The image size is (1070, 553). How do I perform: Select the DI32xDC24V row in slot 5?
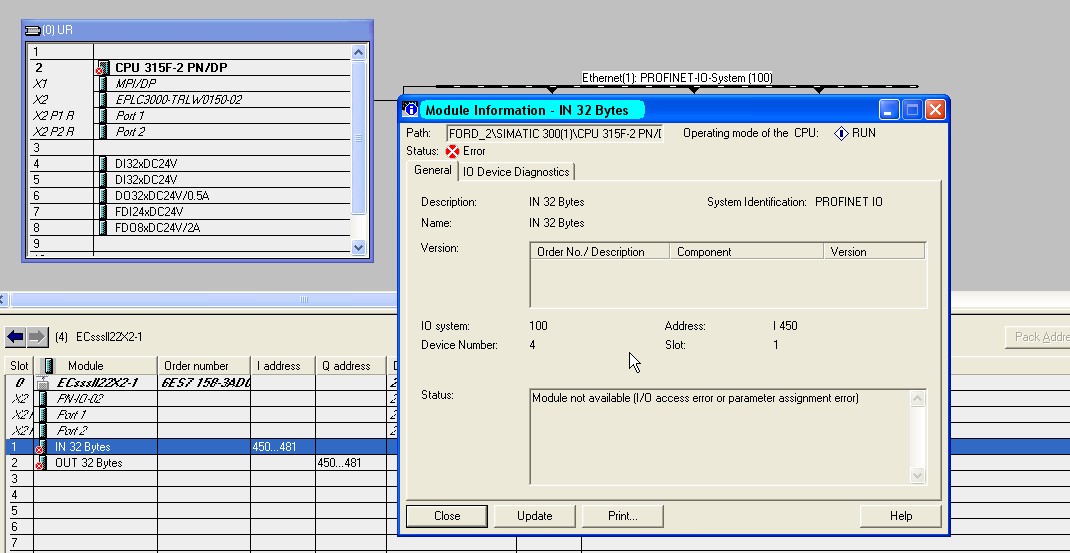tap(190, 180)
